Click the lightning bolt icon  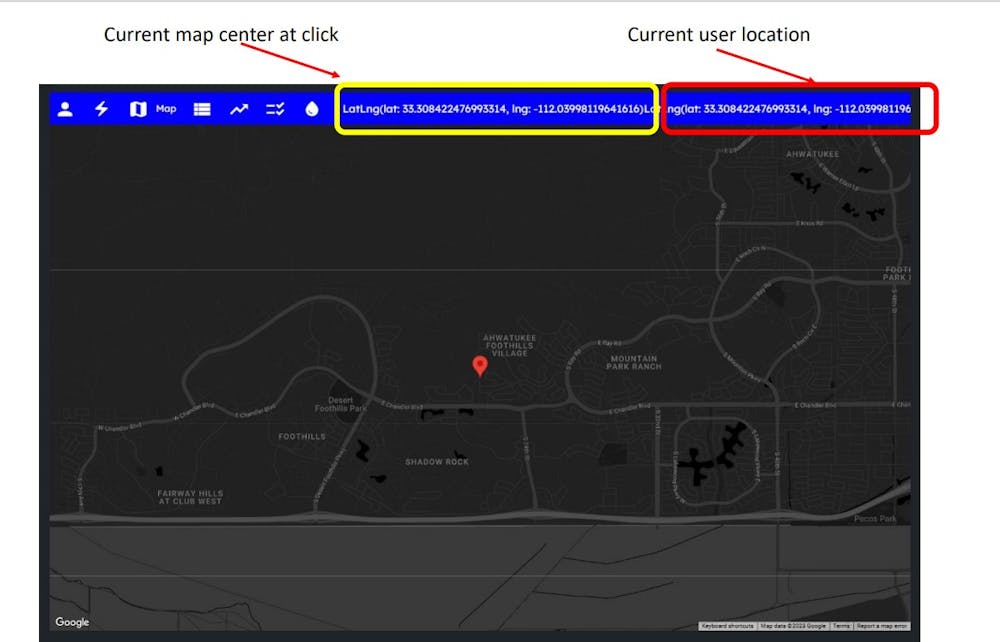pos(101,109)
